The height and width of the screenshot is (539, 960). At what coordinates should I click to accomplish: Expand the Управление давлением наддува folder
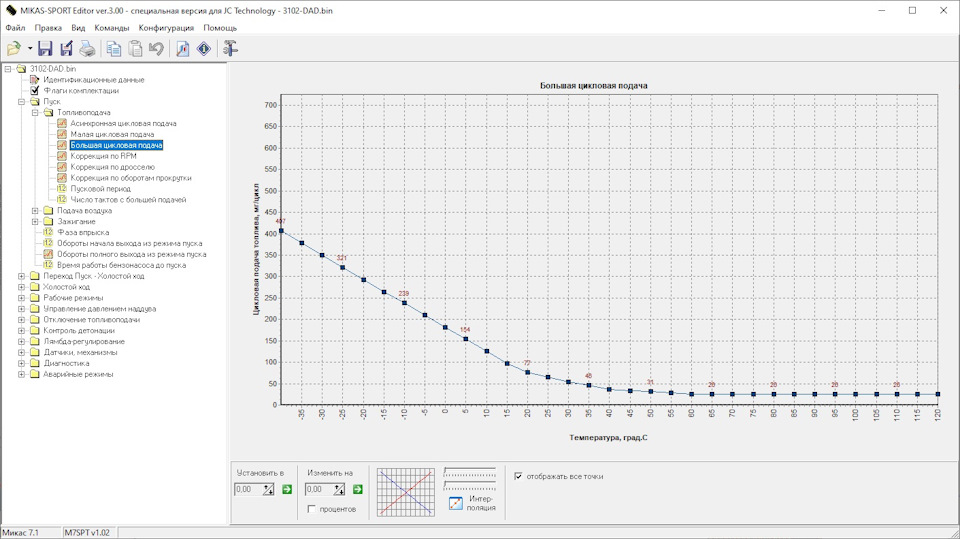21,309
